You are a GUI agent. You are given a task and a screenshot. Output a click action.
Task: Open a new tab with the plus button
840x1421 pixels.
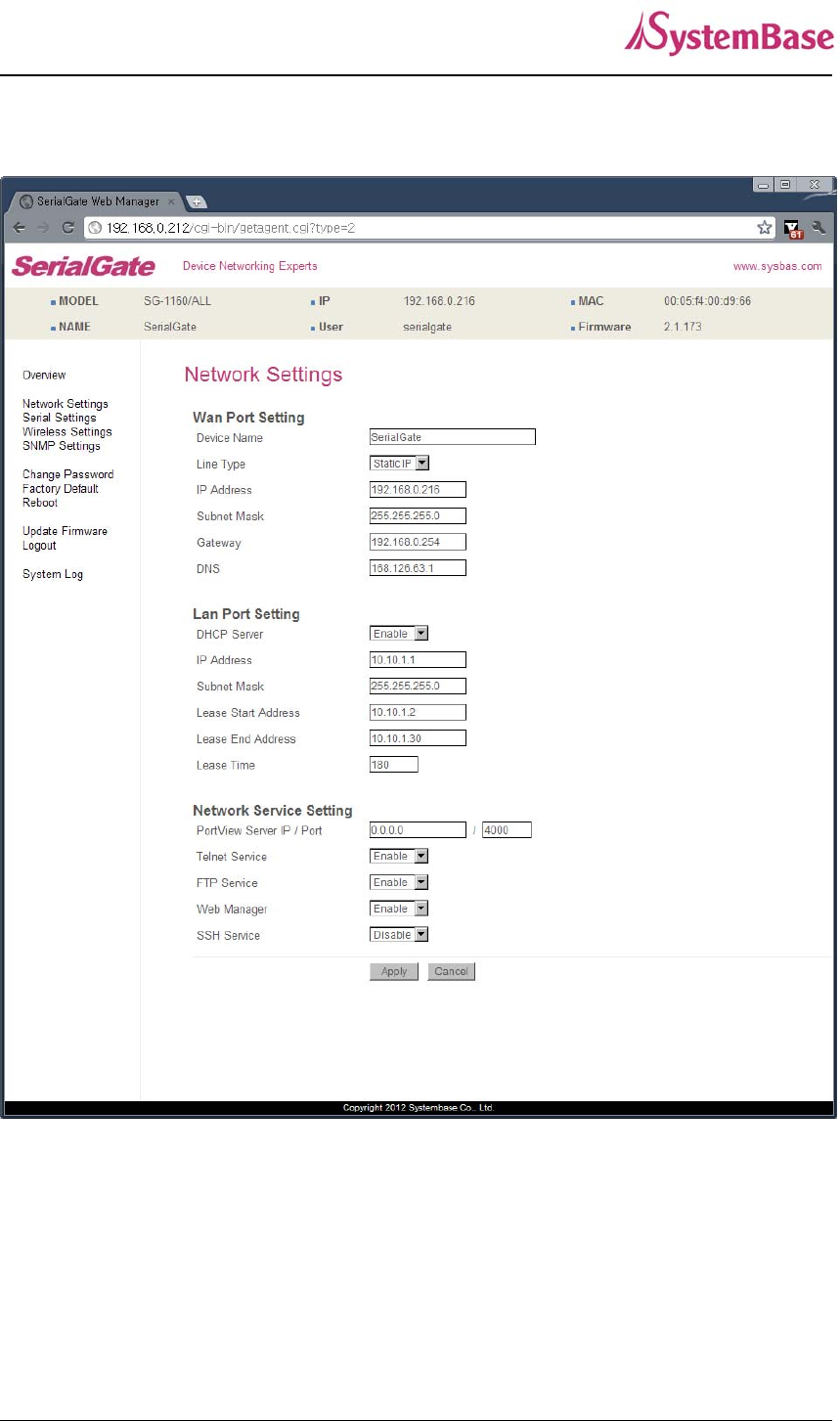click(x=196, y=201)
